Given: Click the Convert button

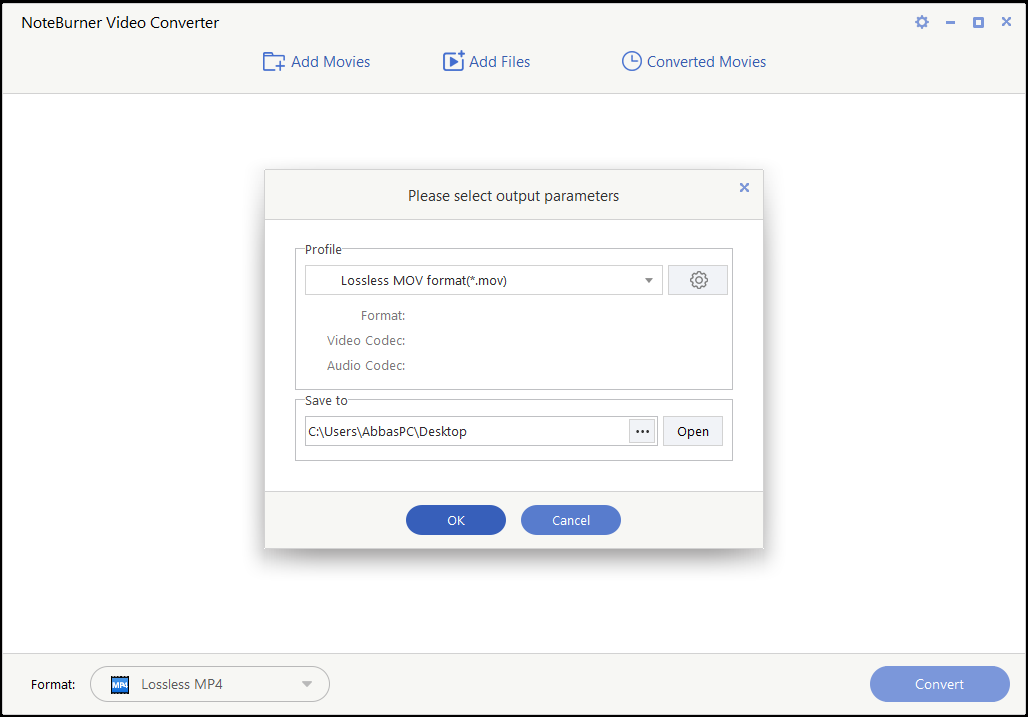Looking at the screenshot, I should click(939, 684).
